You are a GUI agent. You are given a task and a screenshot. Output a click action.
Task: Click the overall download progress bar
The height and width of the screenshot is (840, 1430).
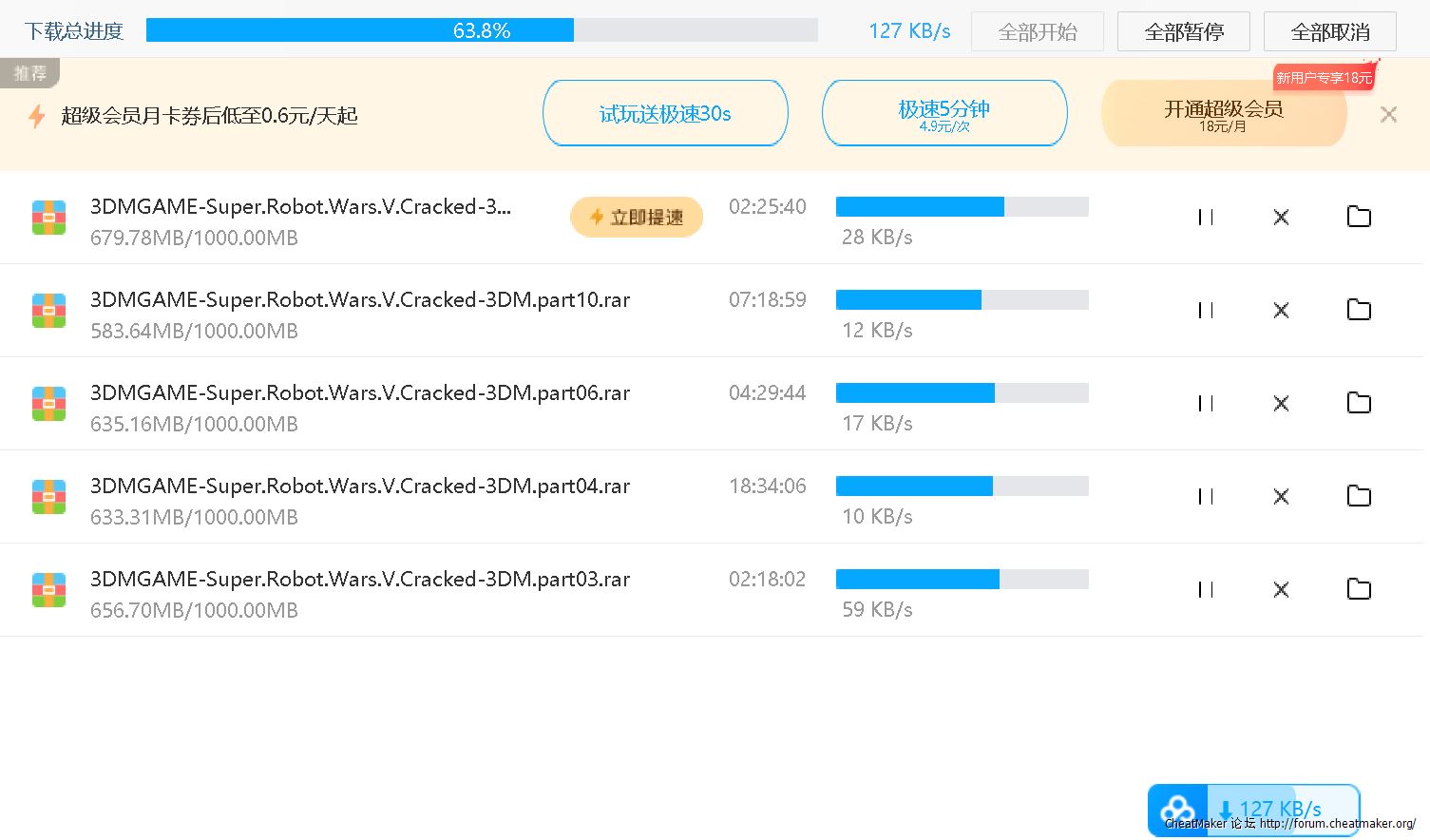click(482, 30)
